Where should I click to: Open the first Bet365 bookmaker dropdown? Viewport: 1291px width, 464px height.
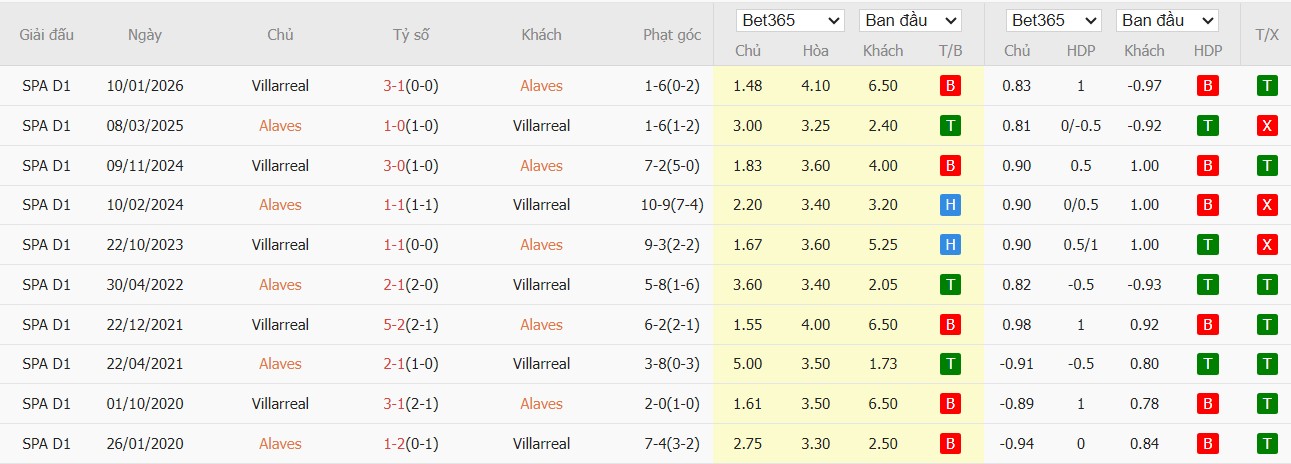(790, 21)
